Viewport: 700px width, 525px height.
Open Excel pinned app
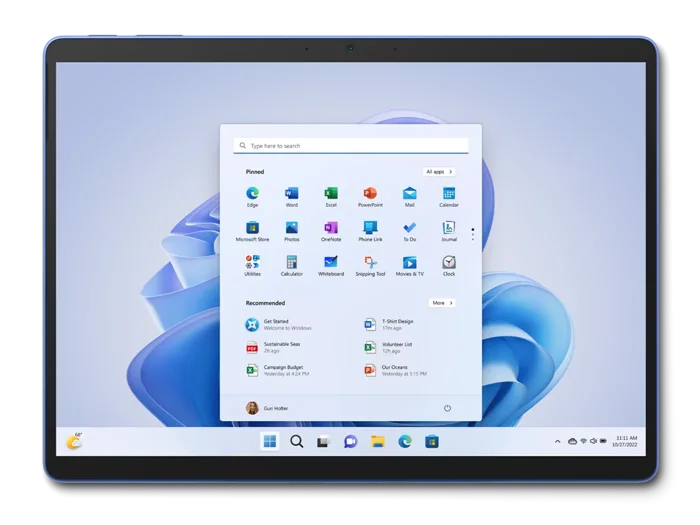[331, 196]
